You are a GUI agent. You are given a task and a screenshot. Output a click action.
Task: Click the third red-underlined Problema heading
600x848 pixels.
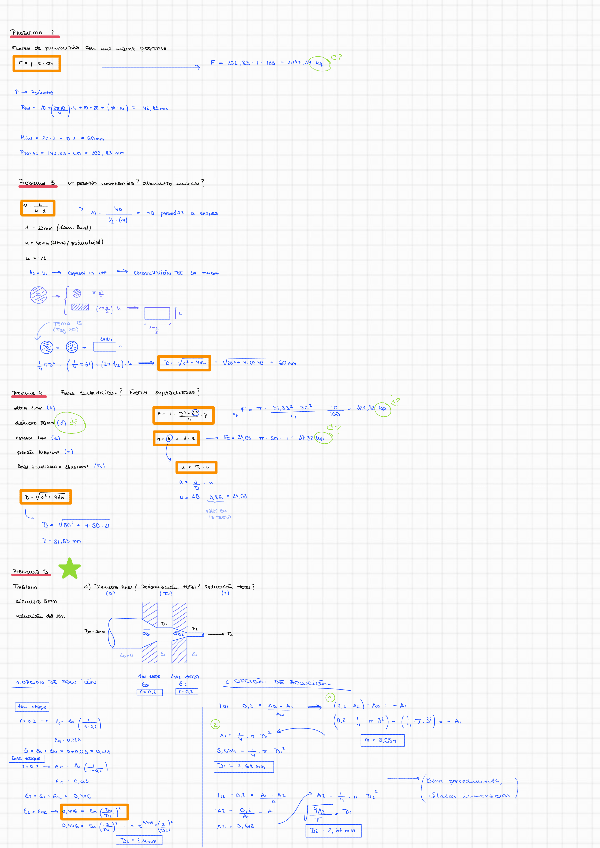click(x=29, y=393)
